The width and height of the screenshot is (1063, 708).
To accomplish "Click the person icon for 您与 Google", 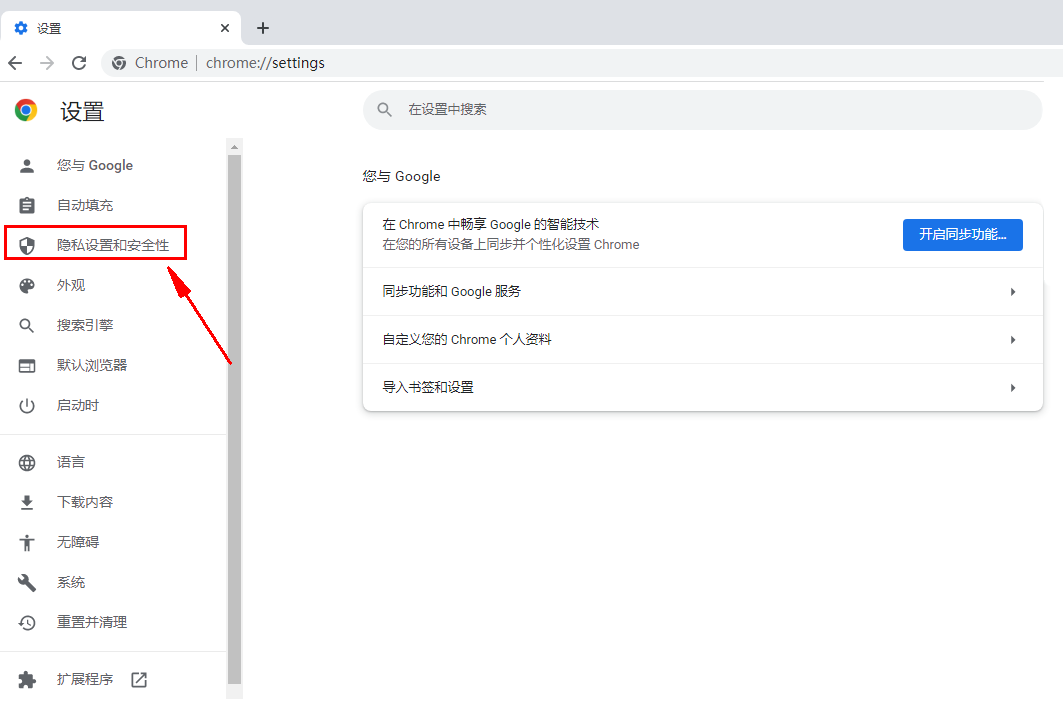I will (27, 165).
